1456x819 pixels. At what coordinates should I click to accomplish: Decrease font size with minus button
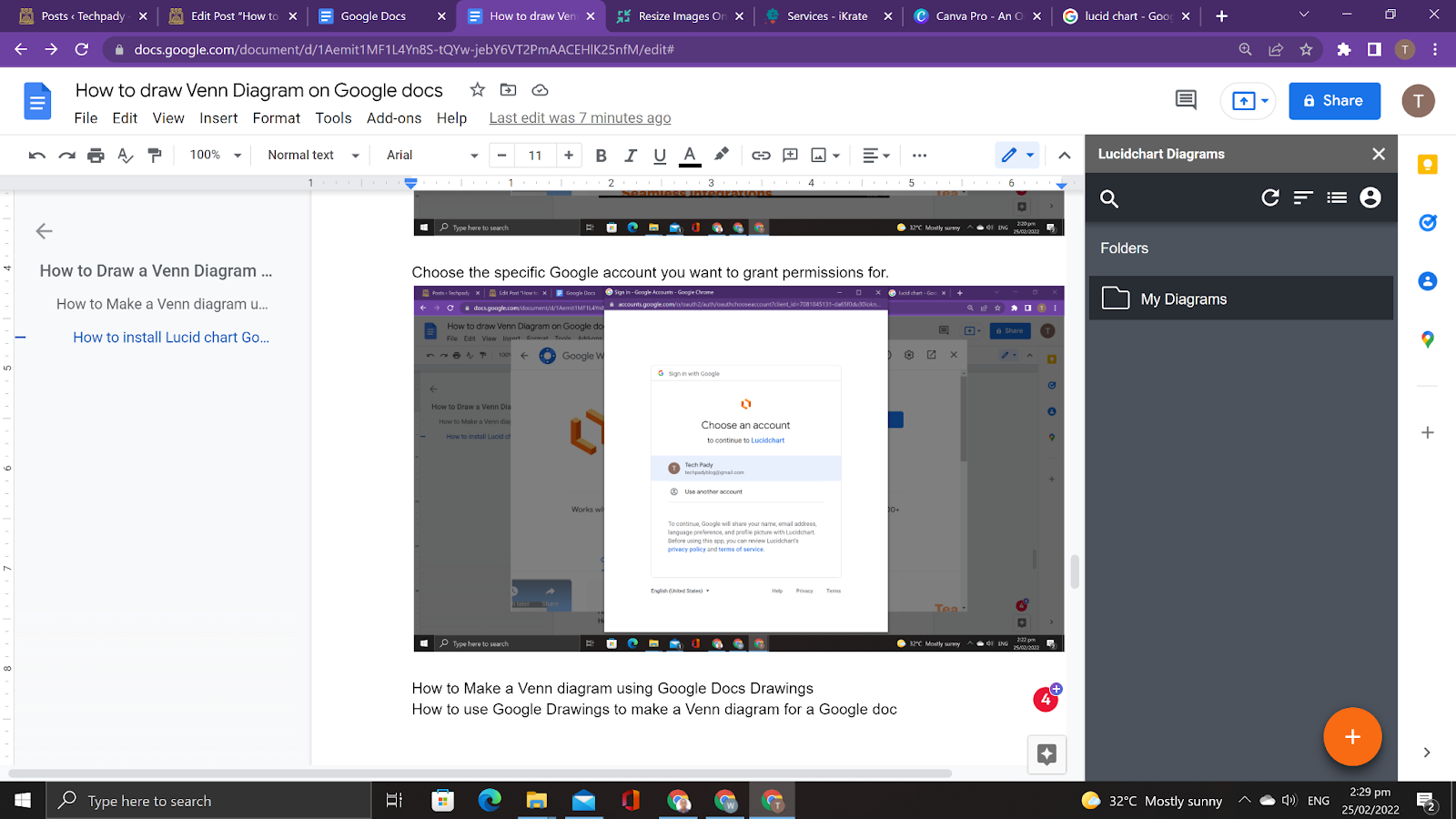tap(501, 156)
